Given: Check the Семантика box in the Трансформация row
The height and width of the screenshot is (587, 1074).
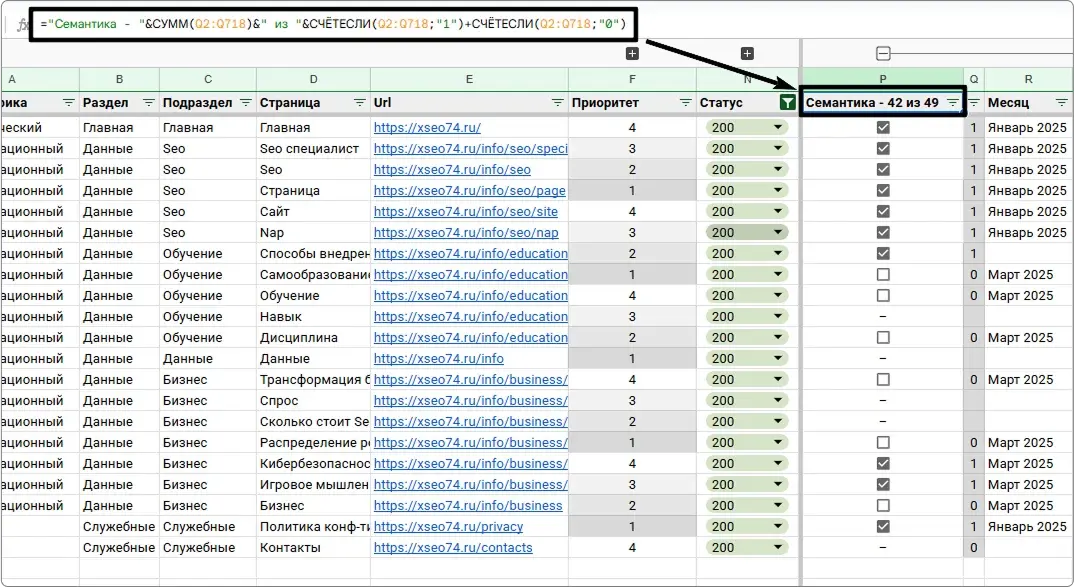Looking at the screenshot, I should [883, 379].
